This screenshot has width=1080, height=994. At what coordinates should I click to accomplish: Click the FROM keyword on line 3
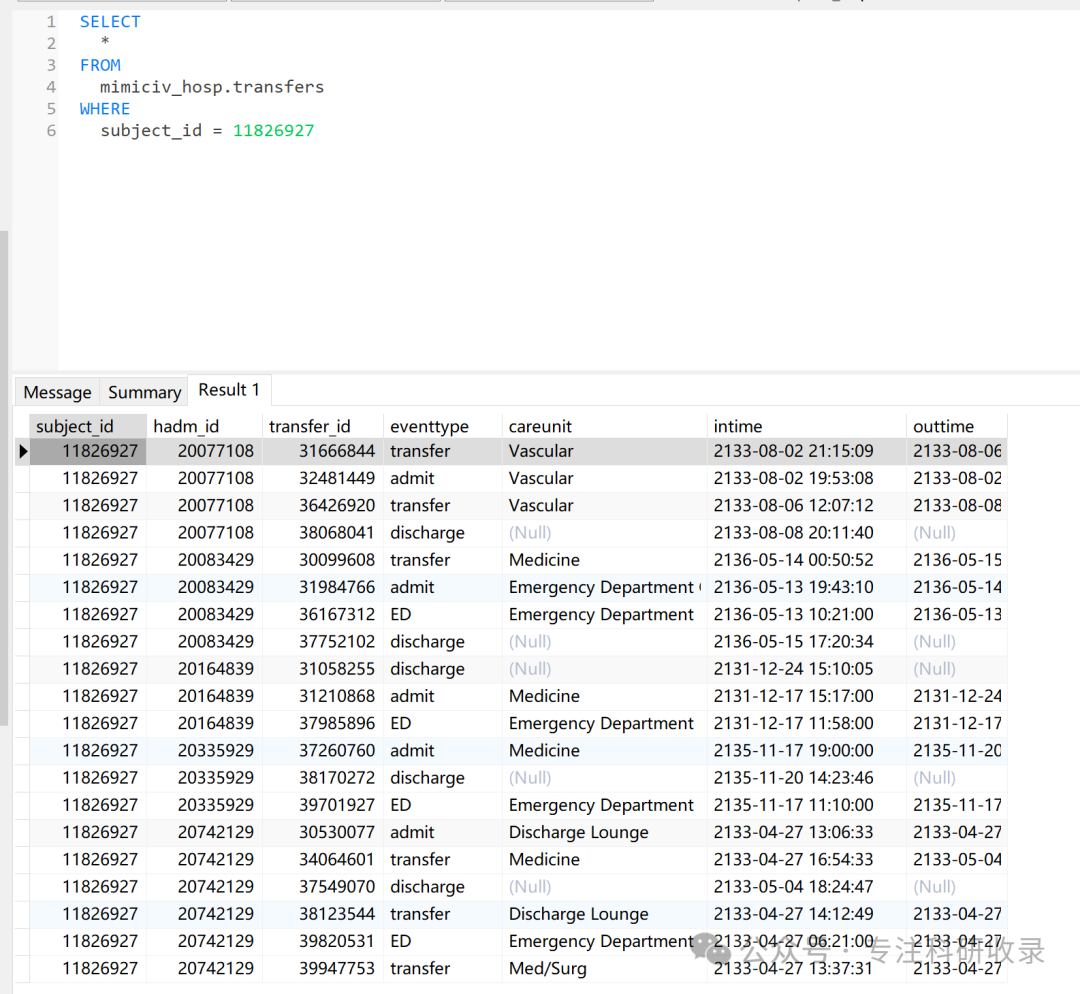[100, 65]
